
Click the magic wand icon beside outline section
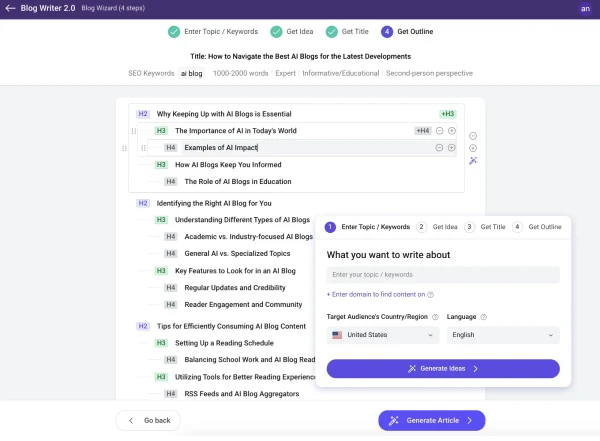pyautogui.click(x=473, y=160)
